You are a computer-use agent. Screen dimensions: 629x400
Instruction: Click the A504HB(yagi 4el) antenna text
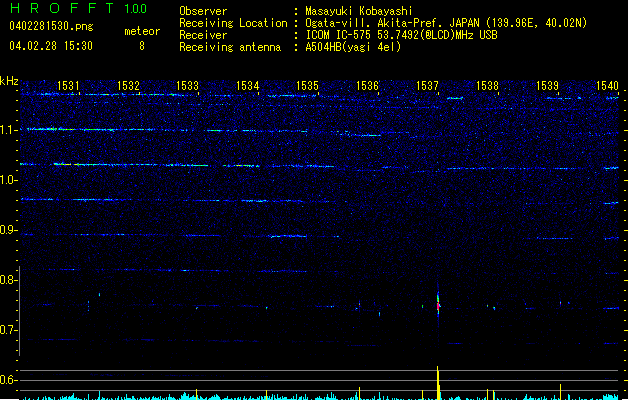point(353,47)
